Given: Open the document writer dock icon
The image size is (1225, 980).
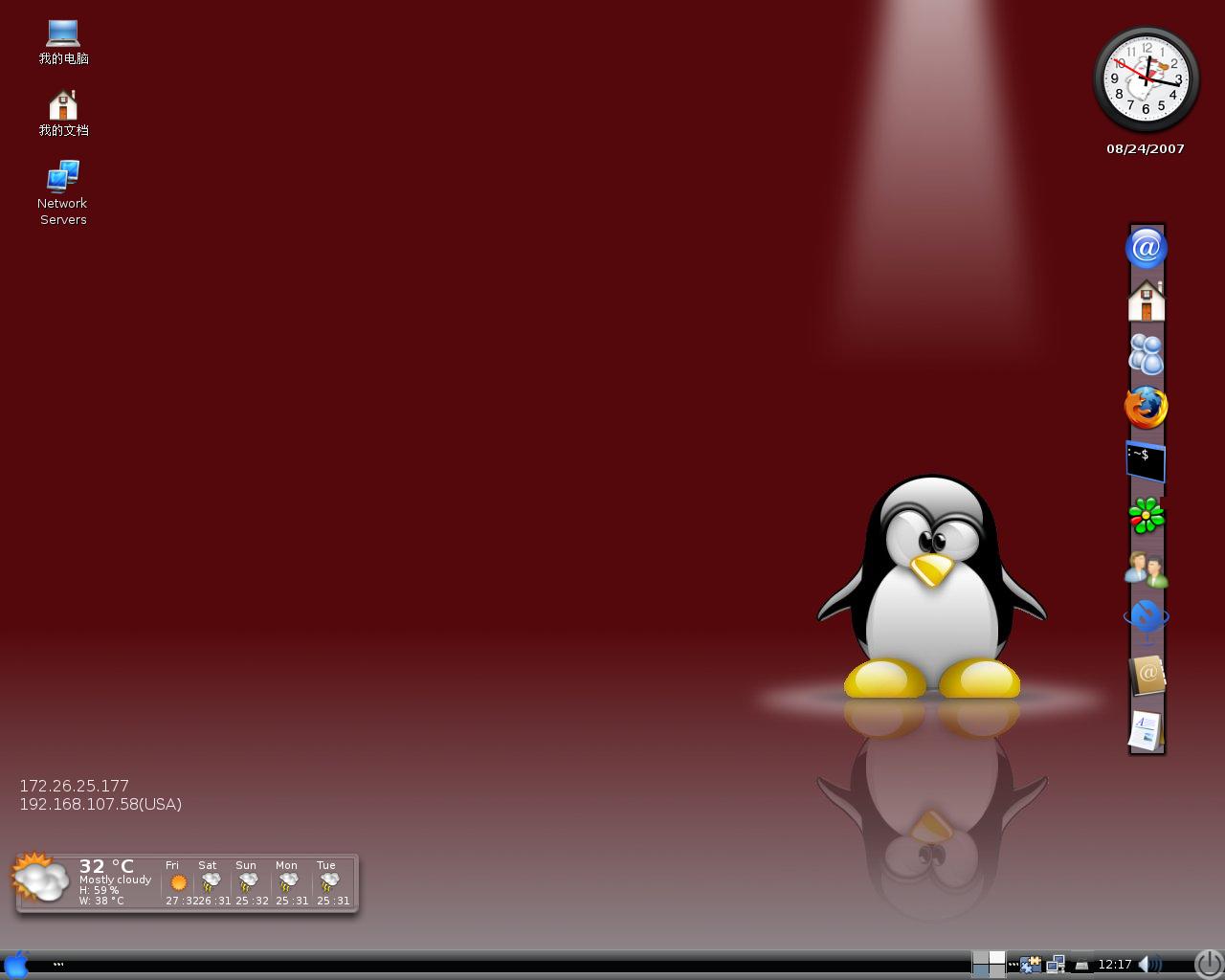Looking at the screenshot, I should click(x=1146, y=730).
